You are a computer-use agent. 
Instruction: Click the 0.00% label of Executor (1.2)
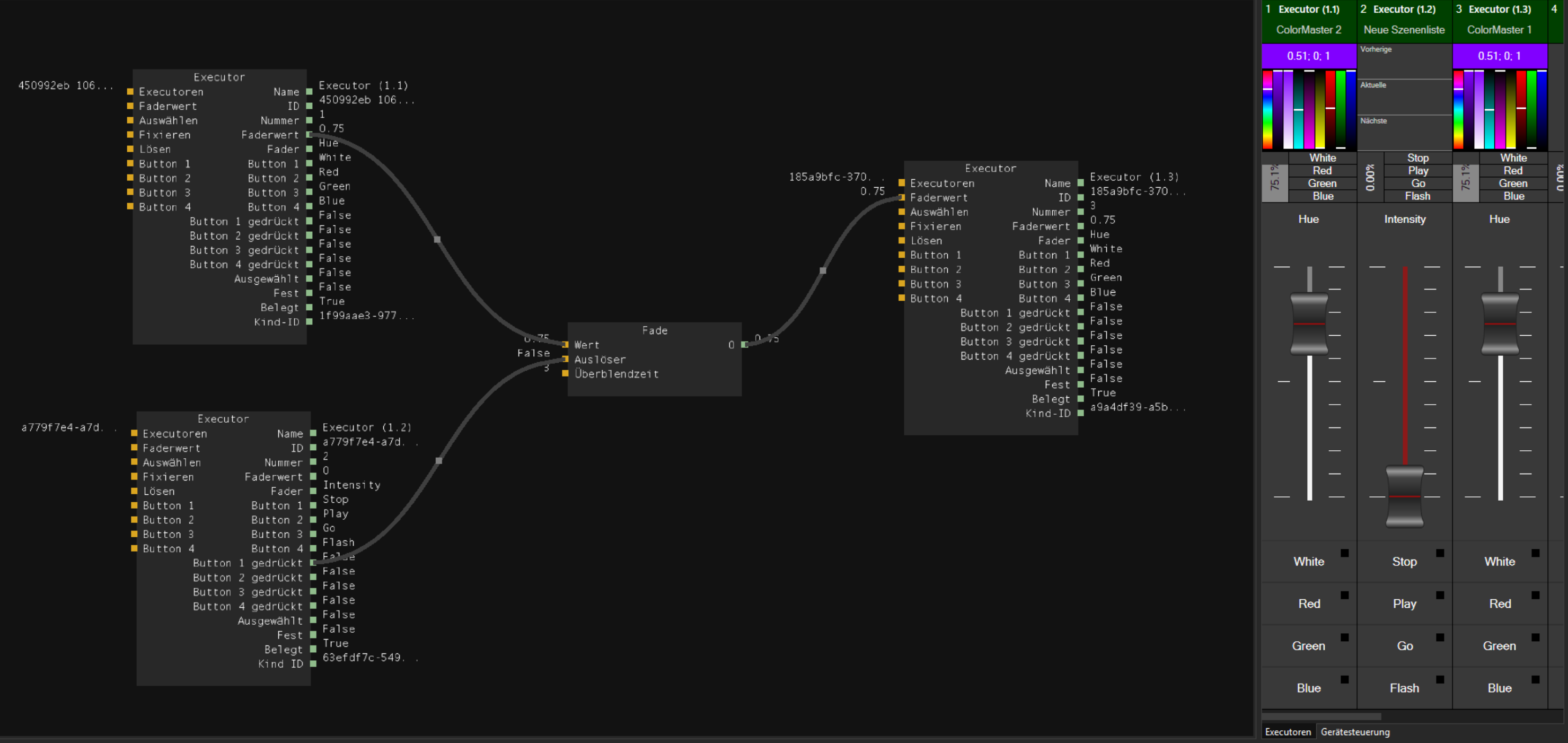click(x=1370, y=177)
